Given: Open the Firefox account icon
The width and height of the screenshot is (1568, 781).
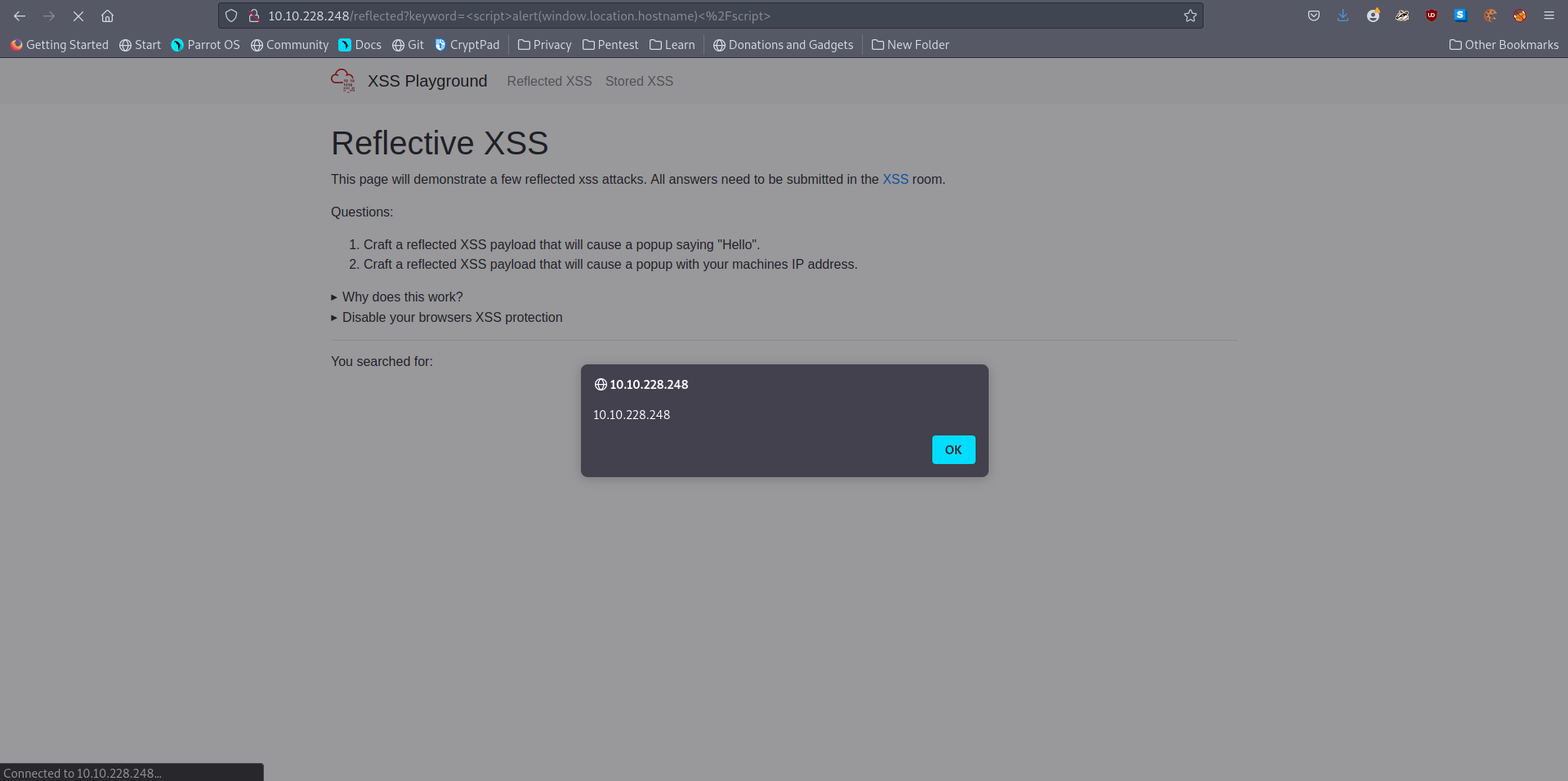Looking at the screenshot, I should click(x=1373, y=16).
